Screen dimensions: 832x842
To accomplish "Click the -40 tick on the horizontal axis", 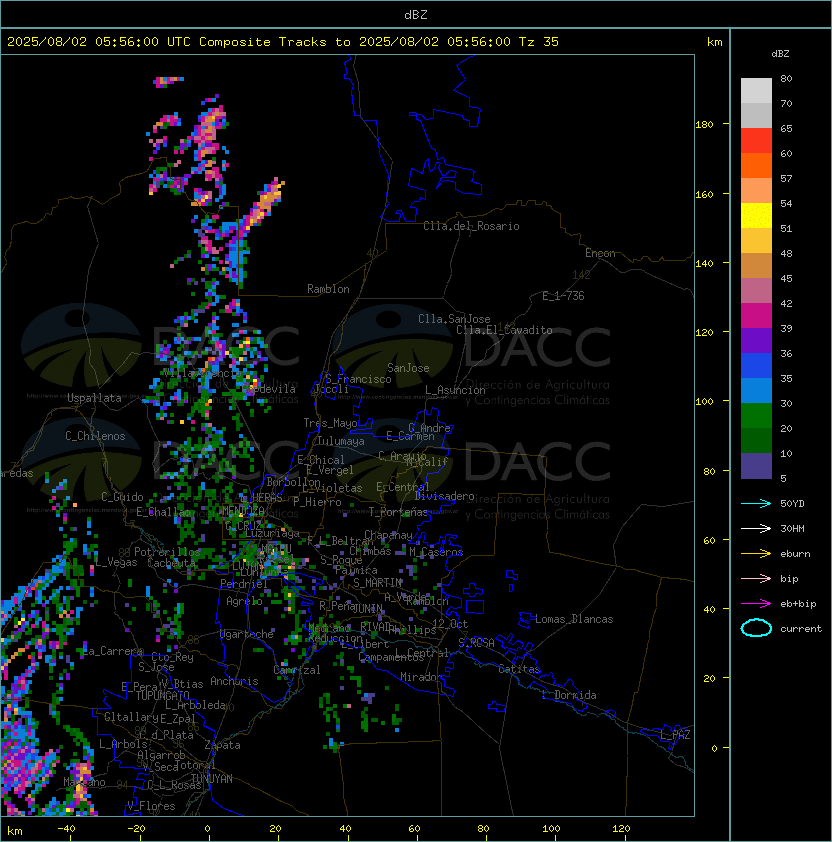I will [x=66, y=829].
